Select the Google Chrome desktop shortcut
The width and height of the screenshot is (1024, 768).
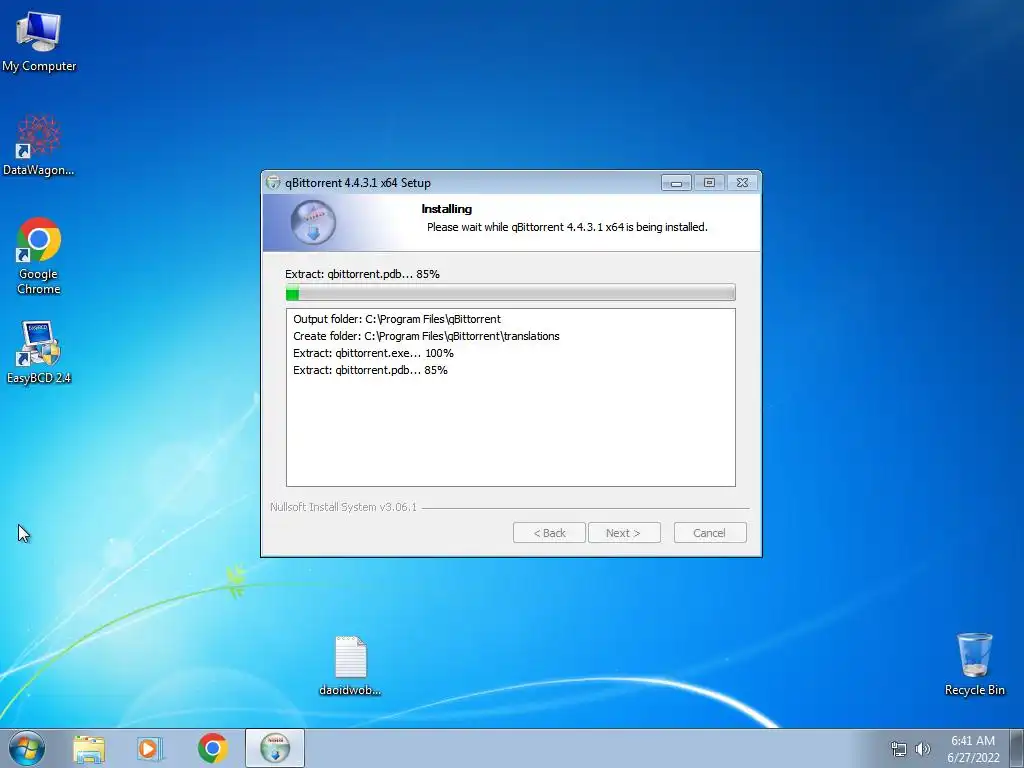(x=39, y=255)
